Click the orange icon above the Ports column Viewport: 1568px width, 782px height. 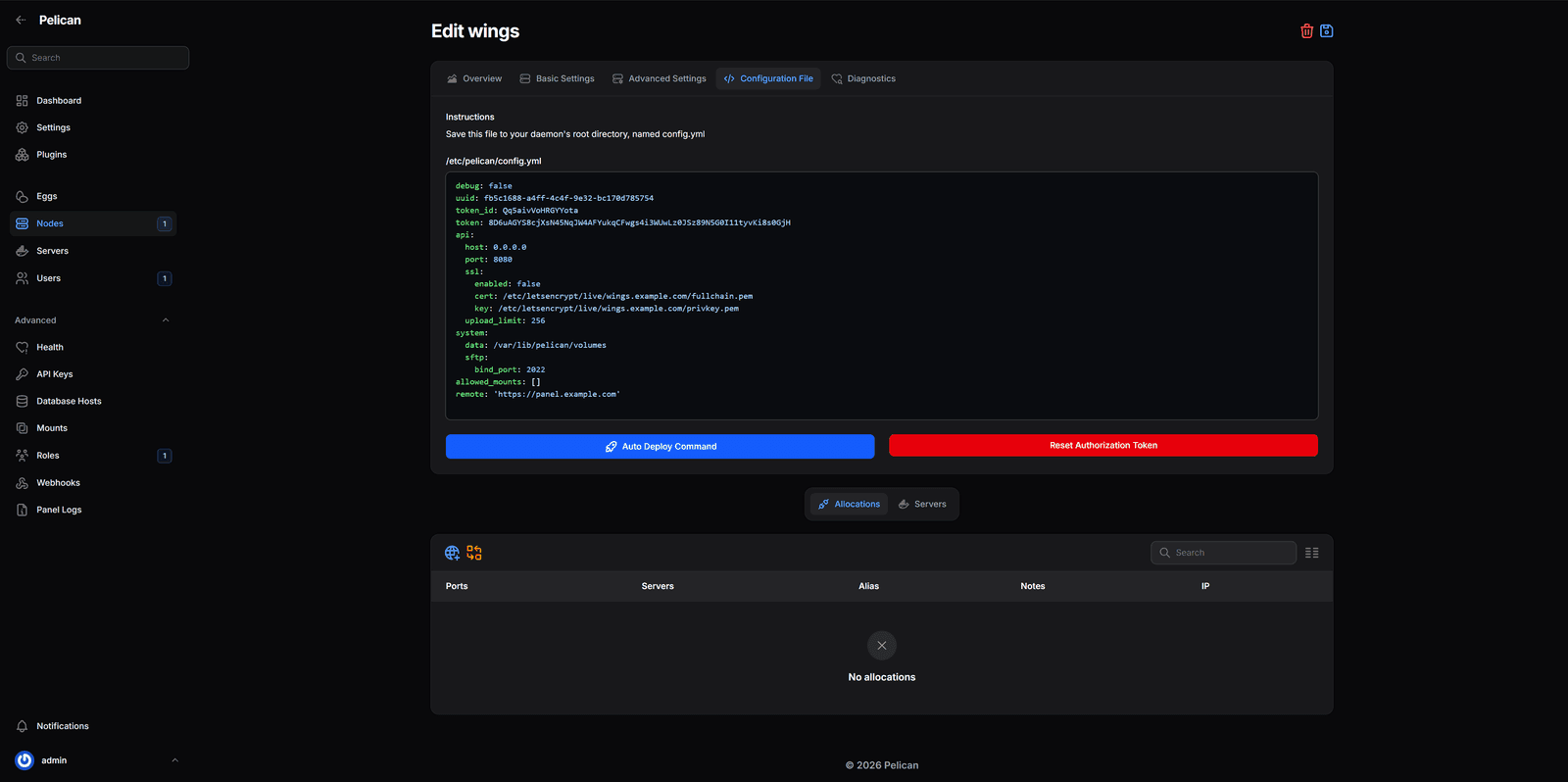474,553
